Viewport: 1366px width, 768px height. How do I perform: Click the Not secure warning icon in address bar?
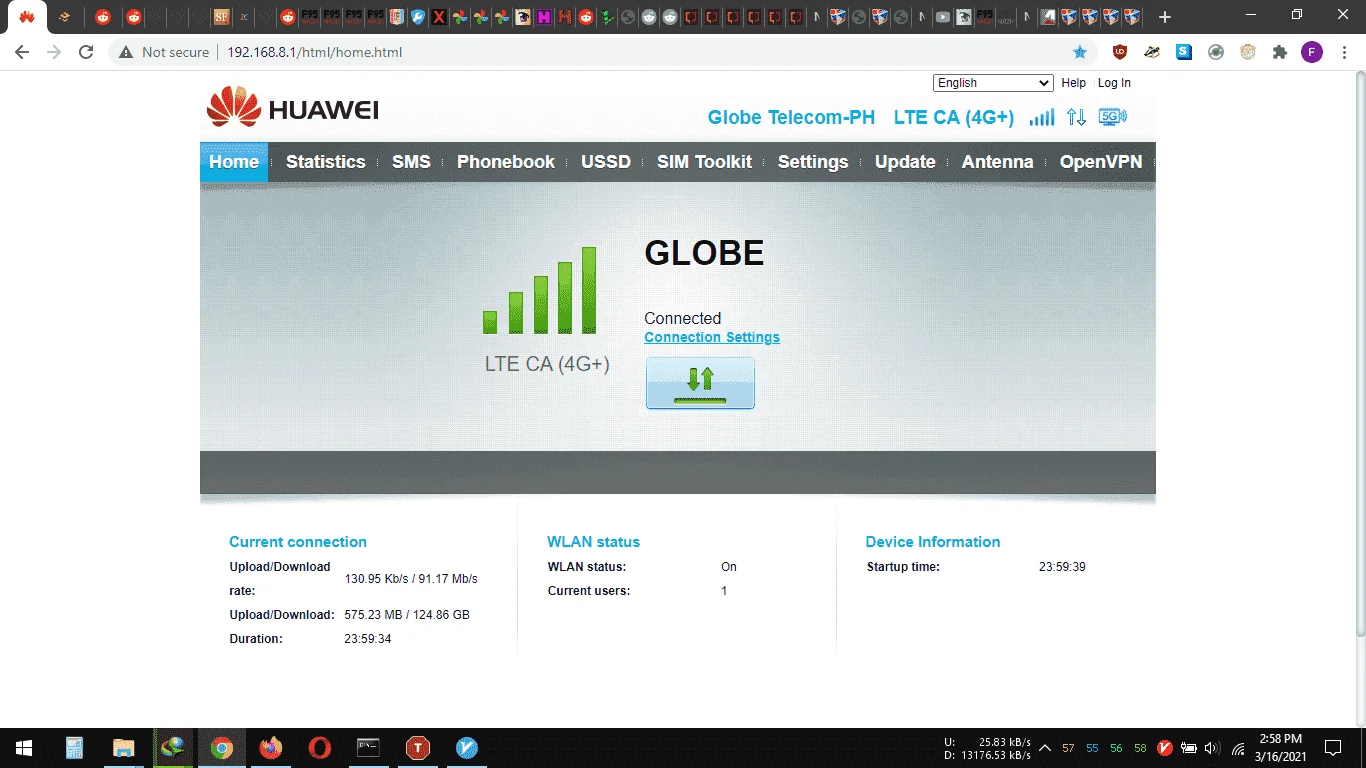126,52
